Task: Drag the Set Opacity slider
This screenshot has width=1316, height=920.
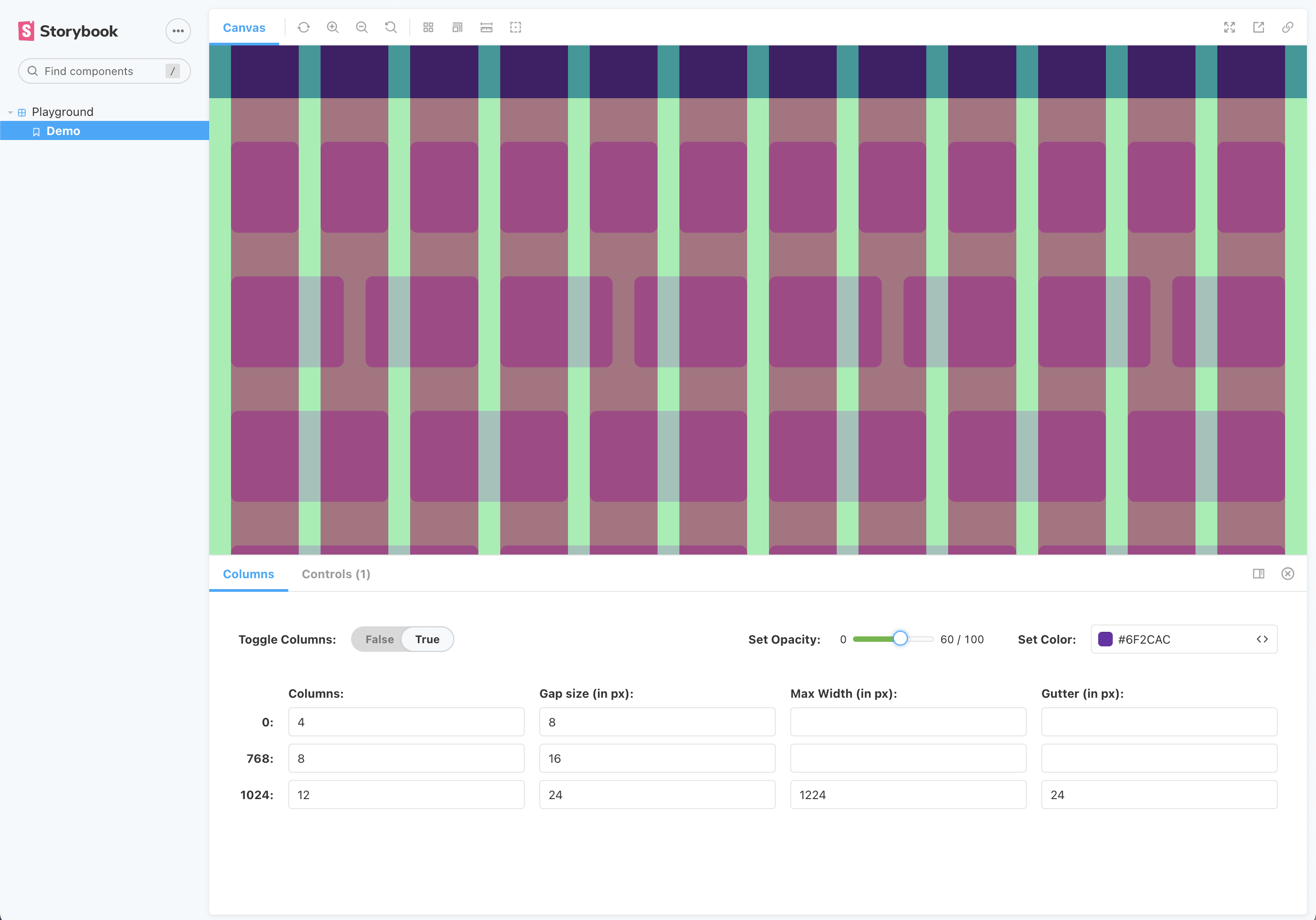Action: tap(899, 639)
